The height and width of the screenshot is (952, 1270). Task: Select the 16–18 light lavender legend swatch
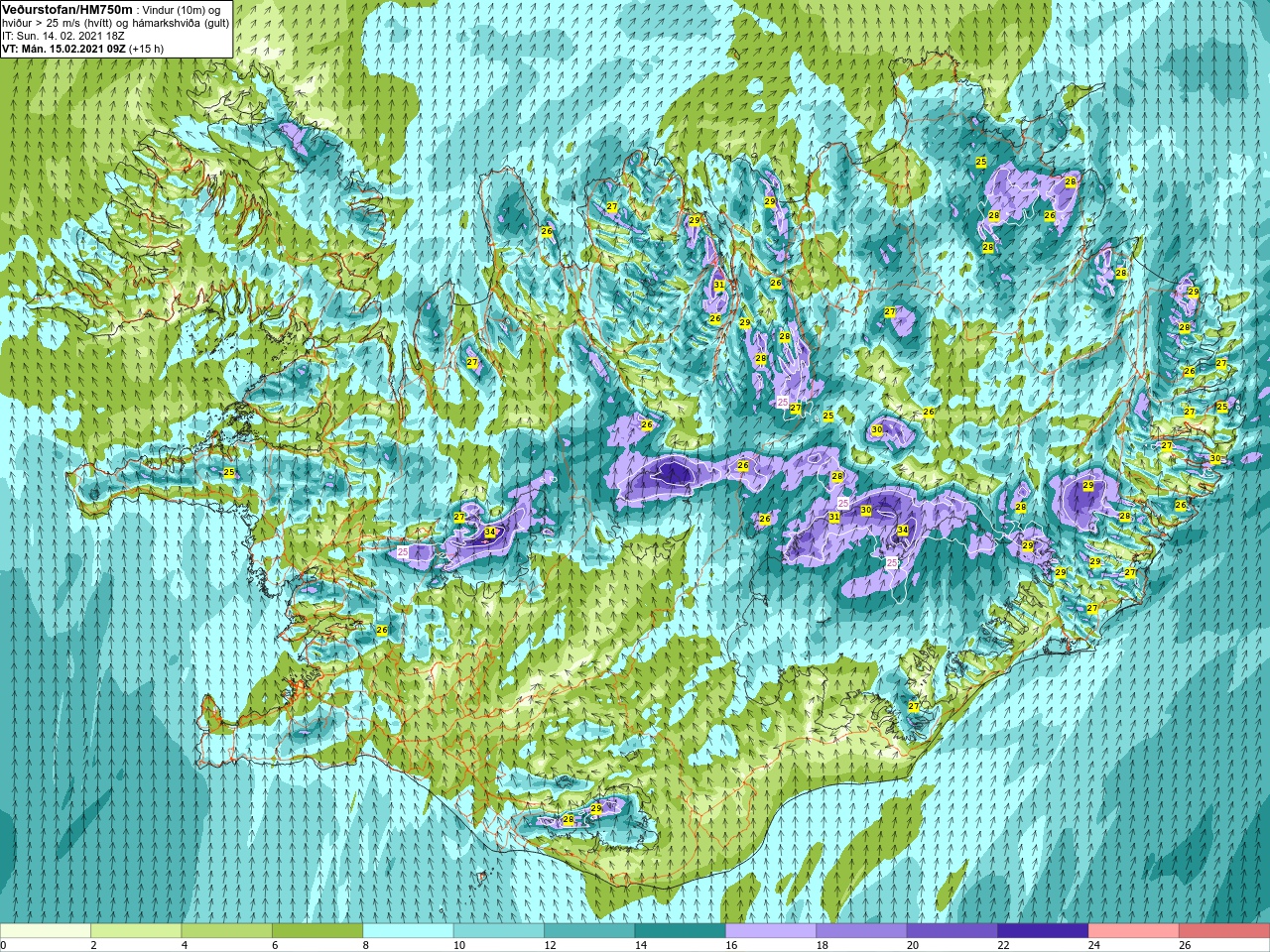771,931
